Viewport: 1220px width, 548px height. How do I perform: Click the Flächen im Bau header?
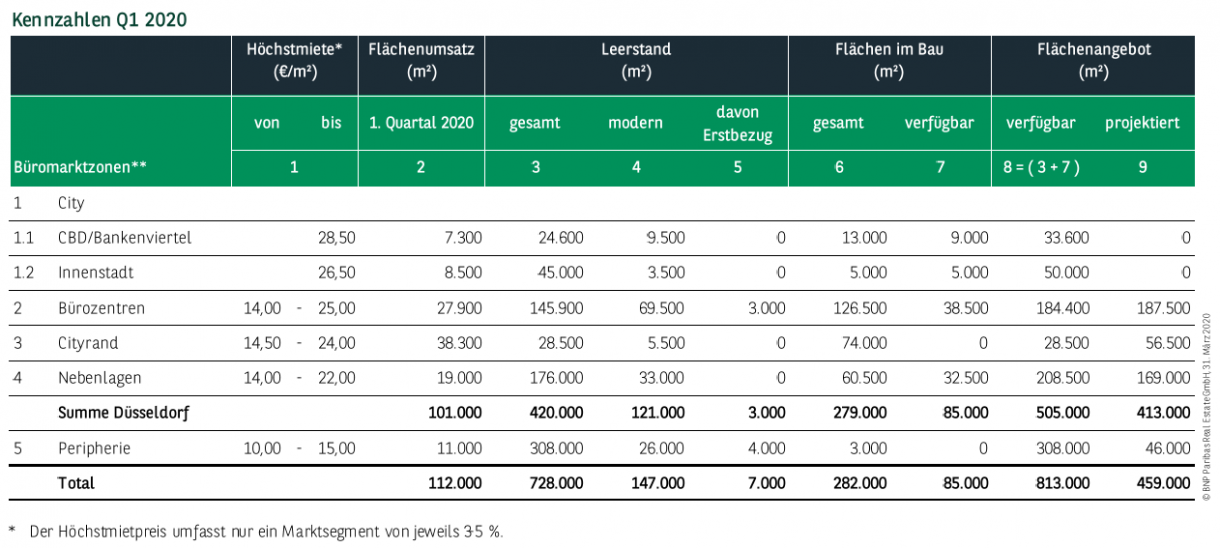889,60
